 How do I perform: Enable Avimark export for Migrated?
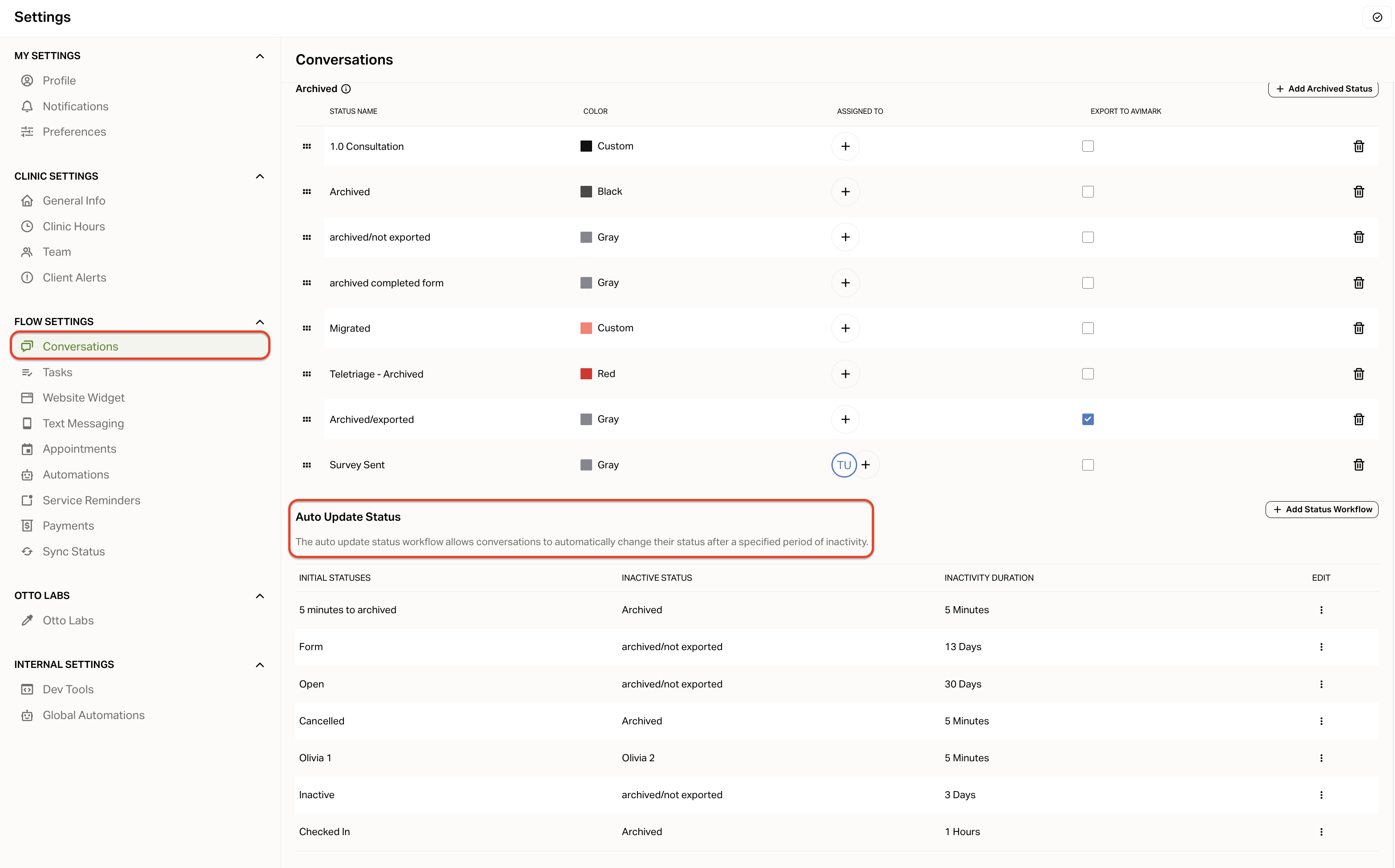(1088, 328)
